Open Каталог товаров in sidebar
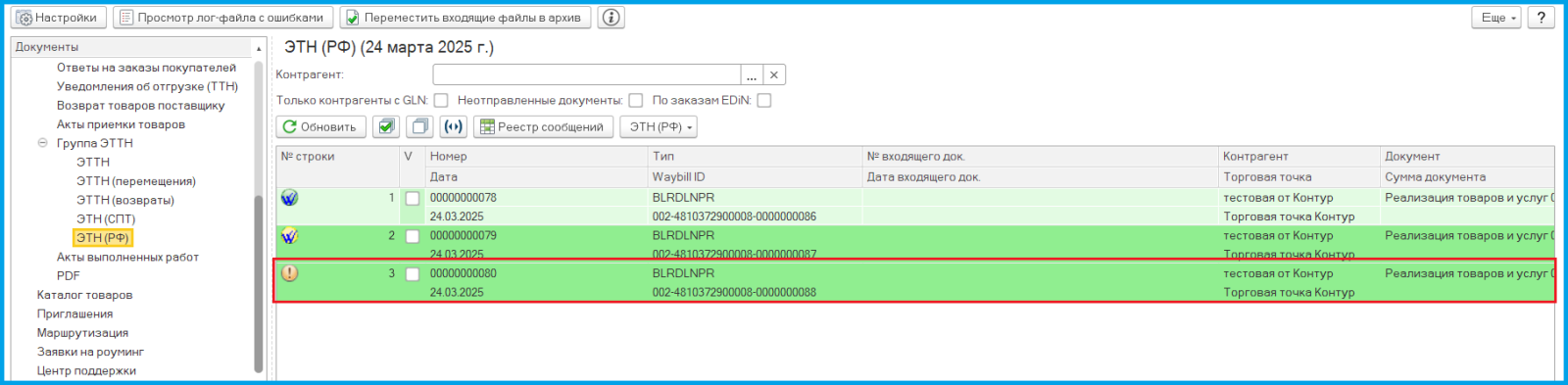The width and height of the screenshot is (1568, 385). [84, 295]
